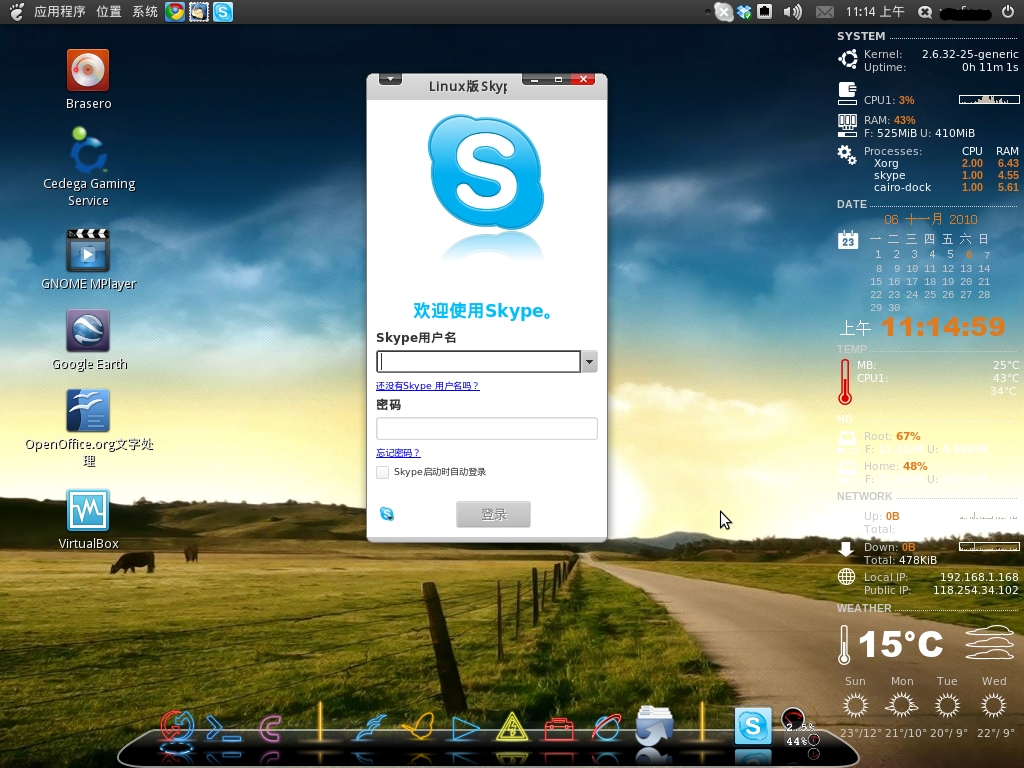
Task: Open Chrome launcher in top panel
Action: pos(175,12)
